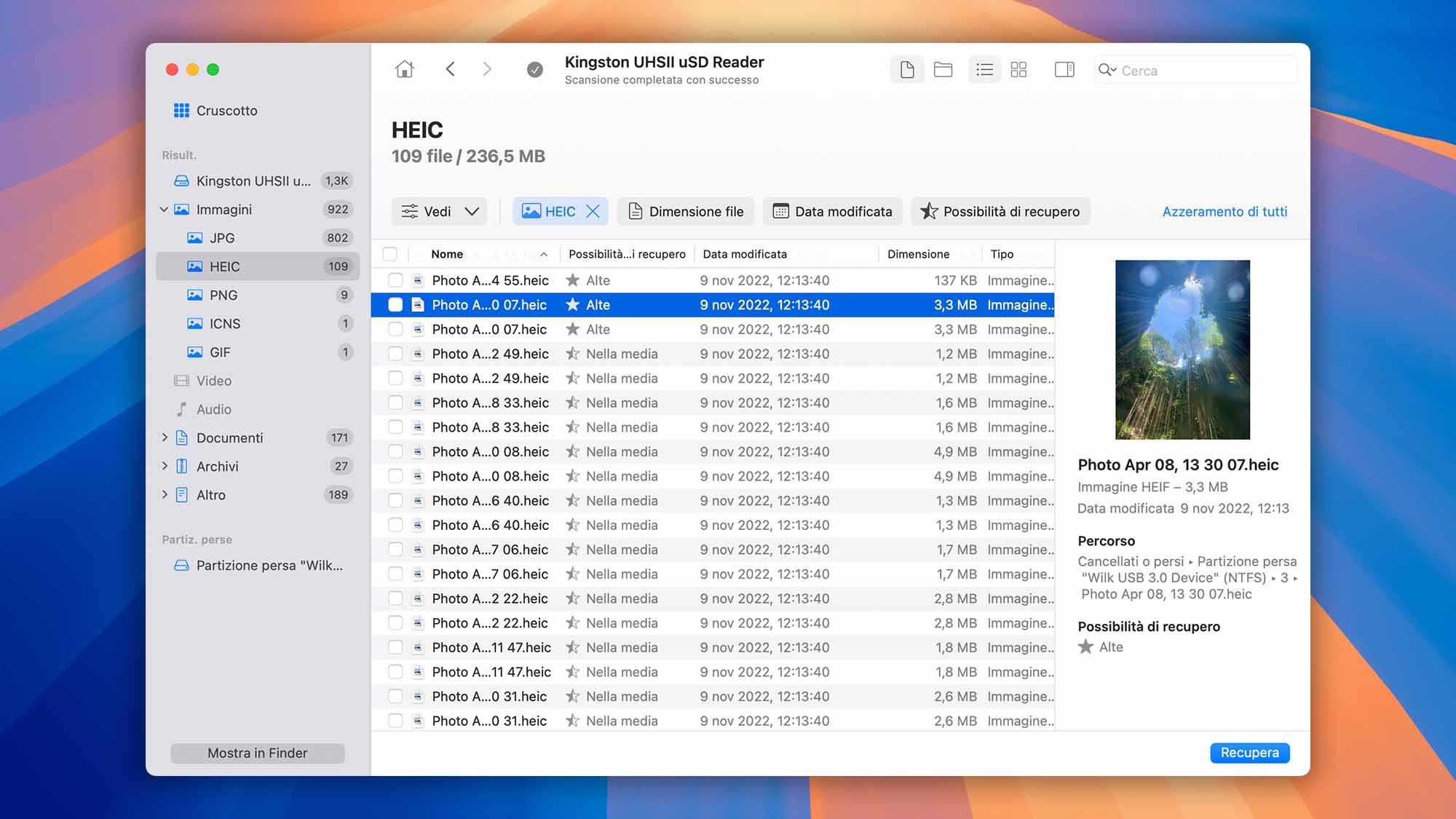Image resolution: width=1456 pixels, height=819 pixels.
Task: Toggle the preview side panel icon
Action: (1064, 70)
